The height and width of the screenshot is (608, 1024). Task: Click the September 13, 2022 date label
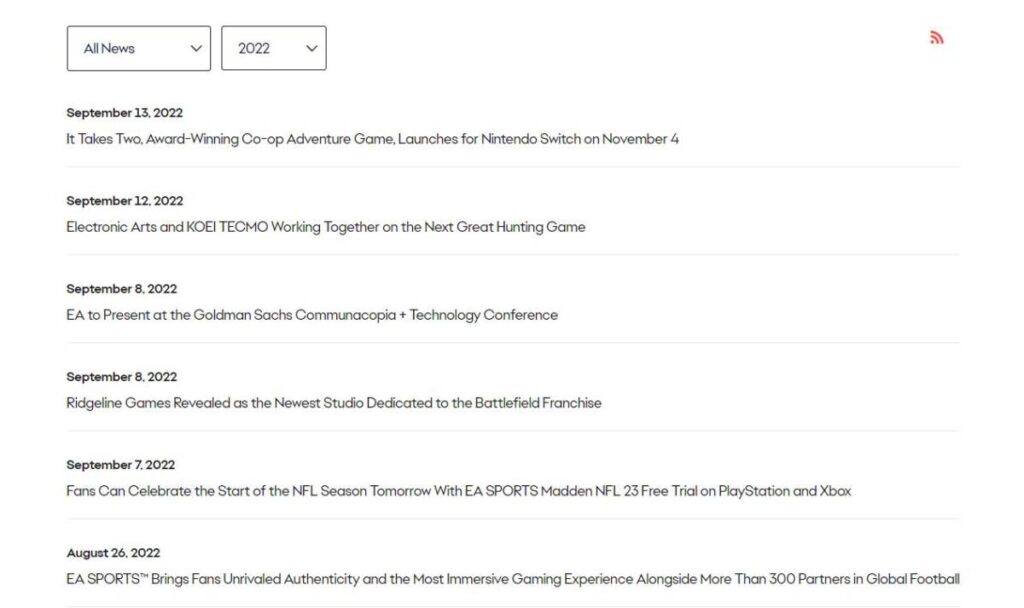coord(125,113)
